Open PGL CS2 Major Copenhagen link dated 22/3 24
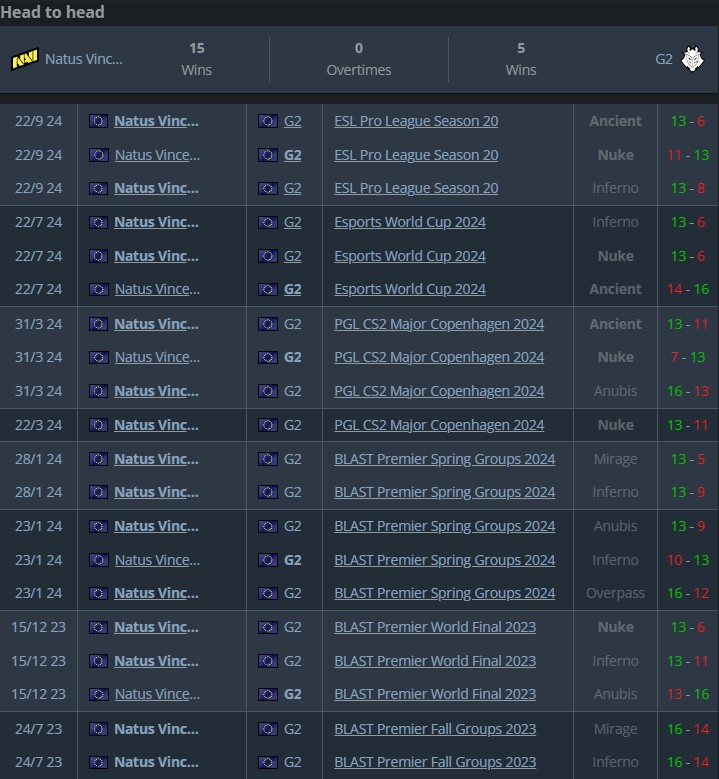This screenshot has height=779, width=719. coord(439,425)
